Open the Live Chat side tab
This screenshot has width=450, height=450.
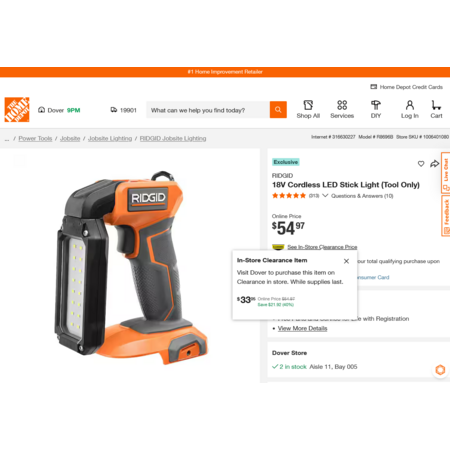(446, 172)
